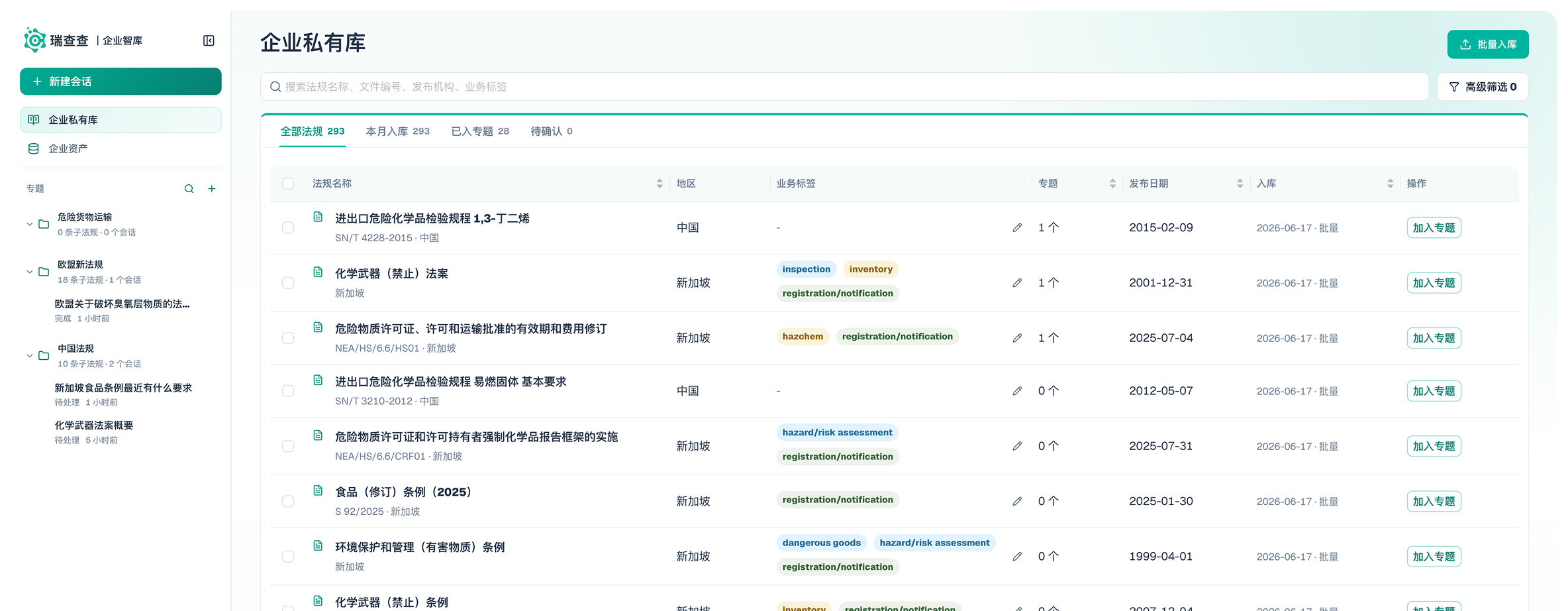The height and width of the screenshot is (611, 1568).
Task: Check the NEA/HS/6.6/HS01 row
Action: (x=288, y=338)
